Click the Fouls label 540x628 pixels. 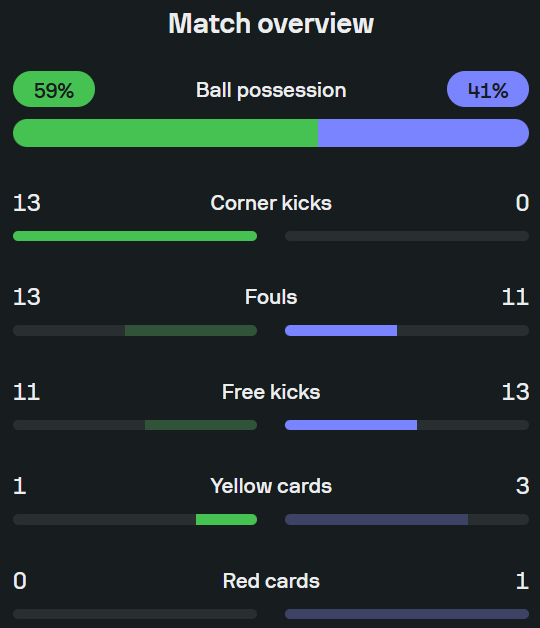coord(271,297)
